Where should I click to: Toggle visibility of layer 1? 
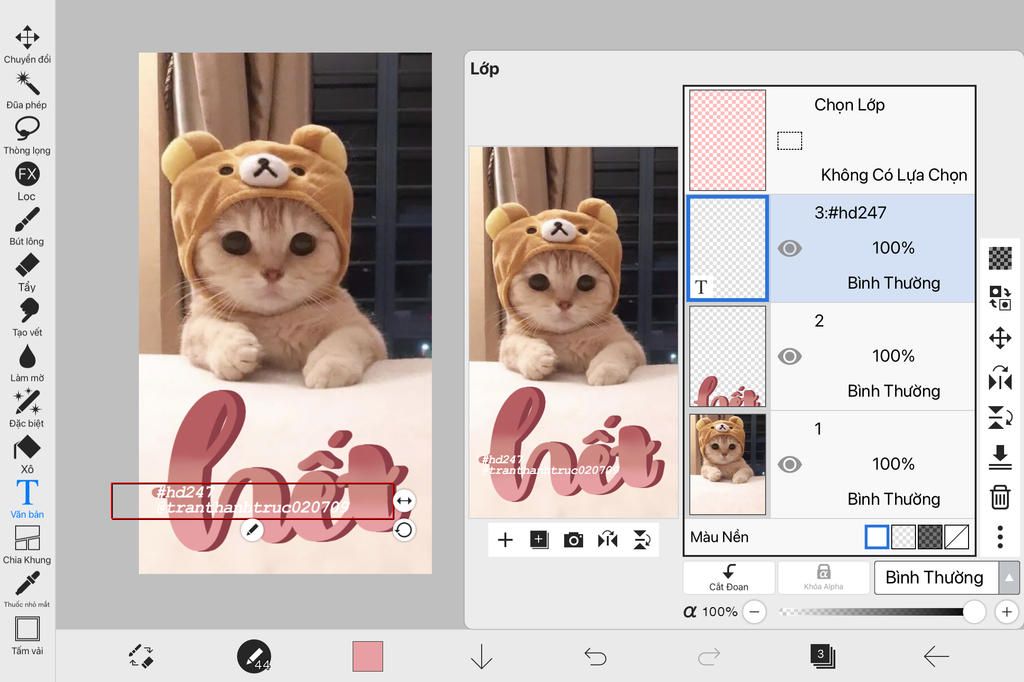790,464
